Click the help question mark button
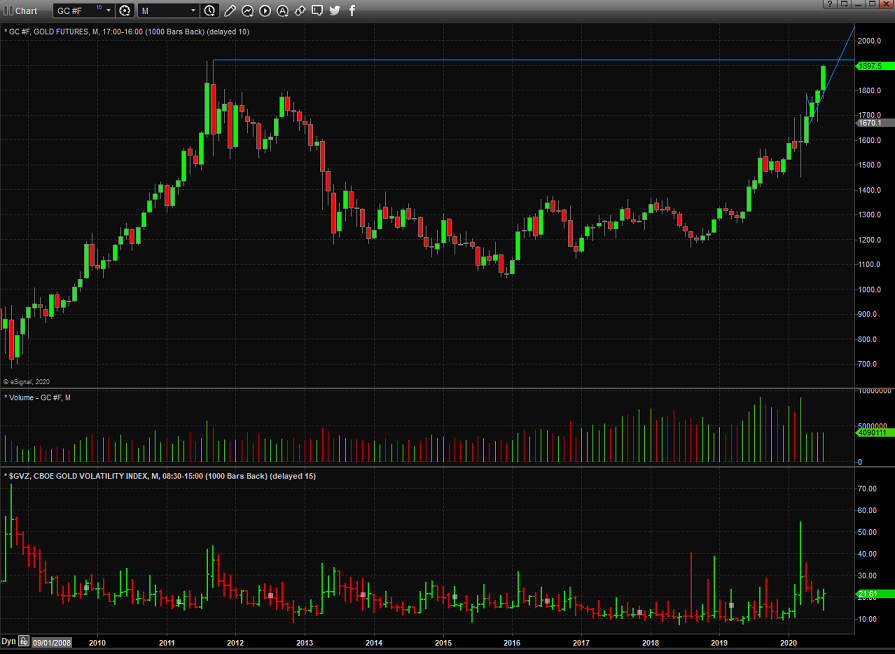Image resolution: width=895 pixels, height=654 pixels. [830, 3]
